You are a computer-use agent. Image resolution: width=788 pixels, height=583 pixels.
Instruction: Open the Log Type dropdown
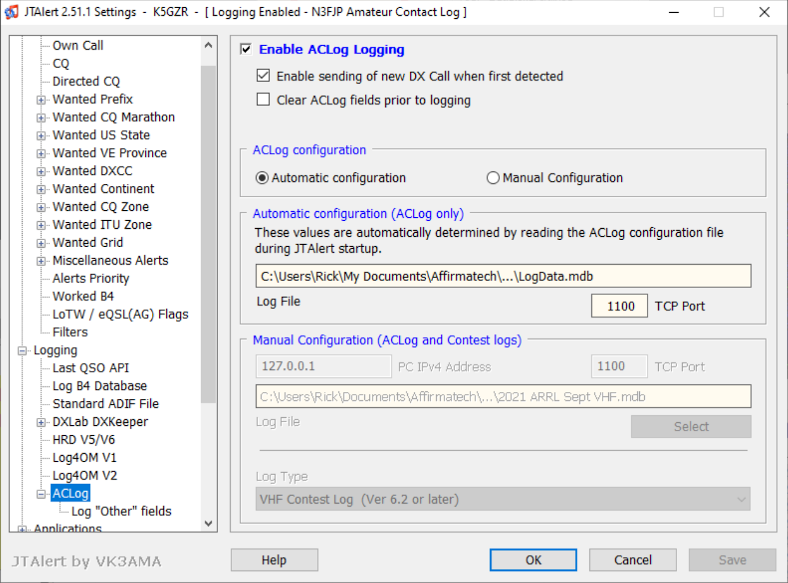tap(503, 499)
